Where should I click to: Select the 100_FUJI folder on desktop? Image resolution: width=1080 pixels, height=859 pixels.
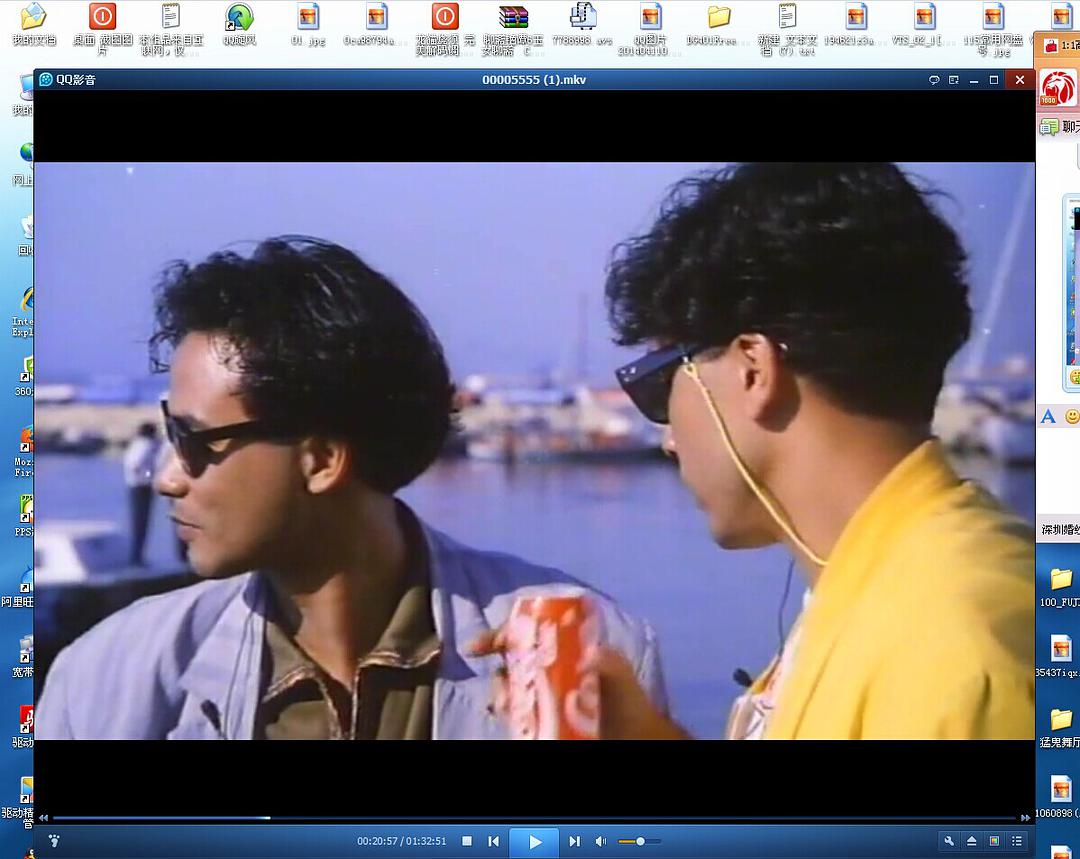click(1060, 588)
